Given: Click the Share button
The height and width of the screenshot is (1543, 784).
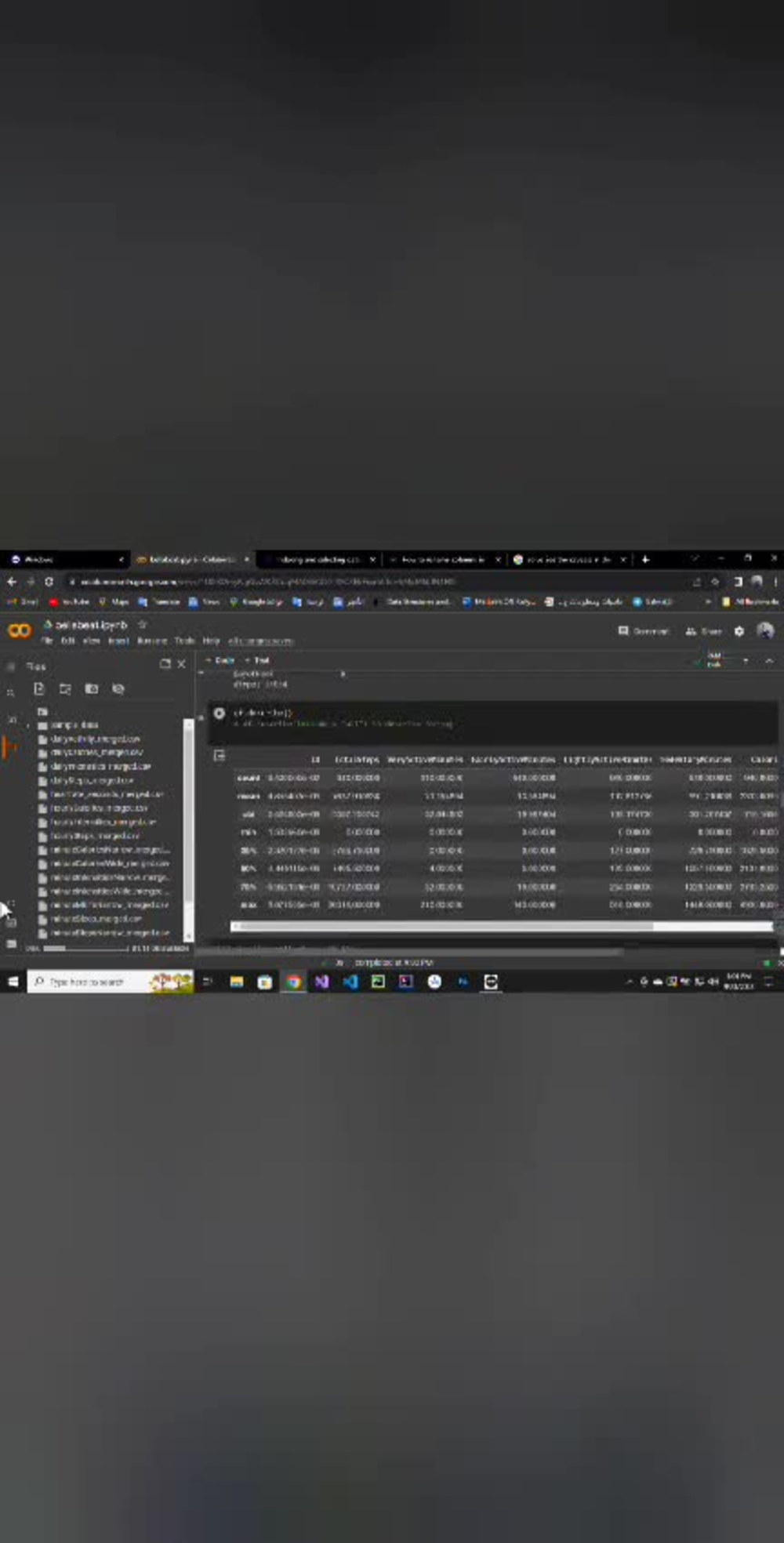Looking at the screenshot, I should (703, 630).
